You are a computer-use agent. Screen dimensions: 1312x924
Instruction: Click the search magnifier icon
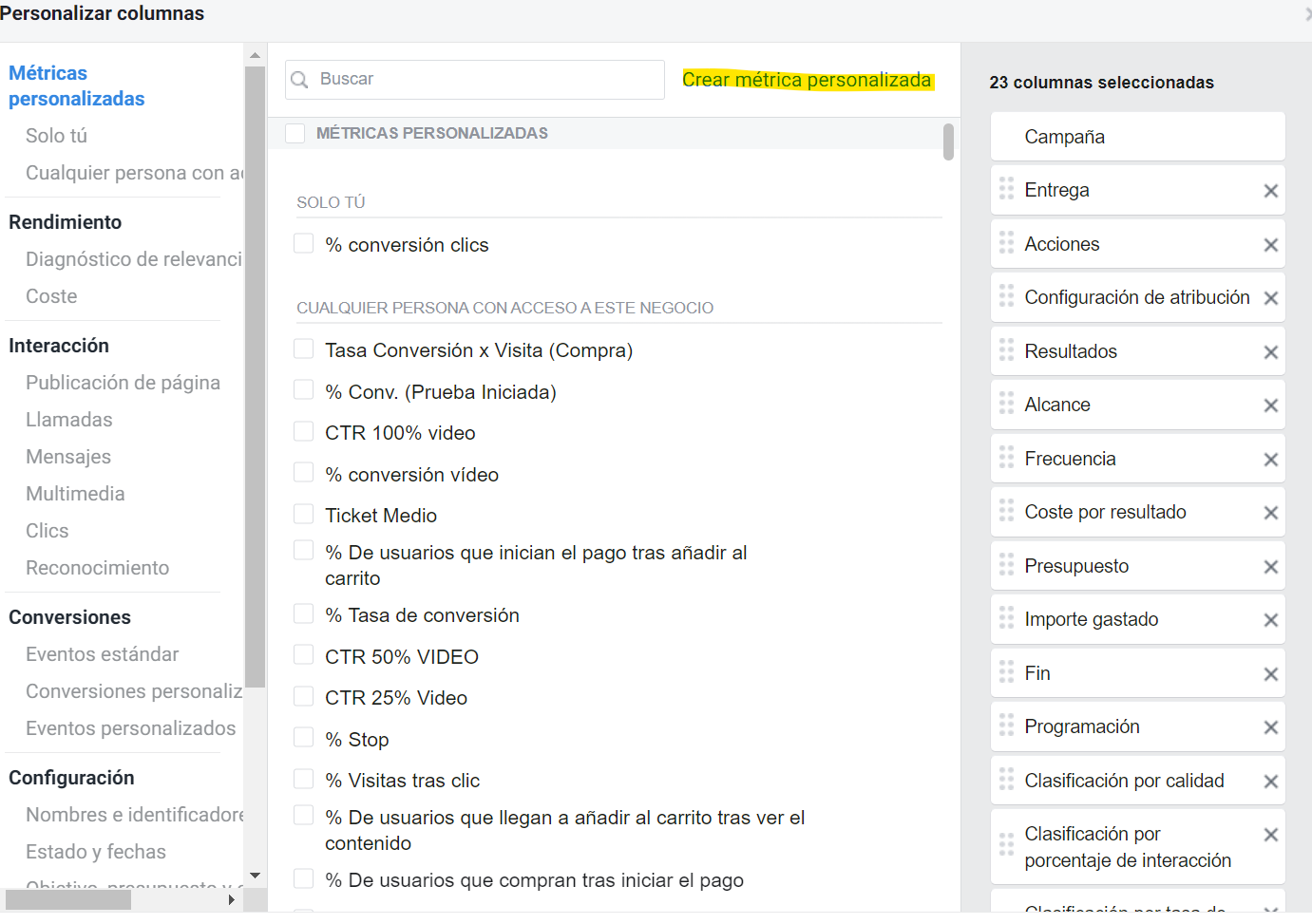(299, 79)
